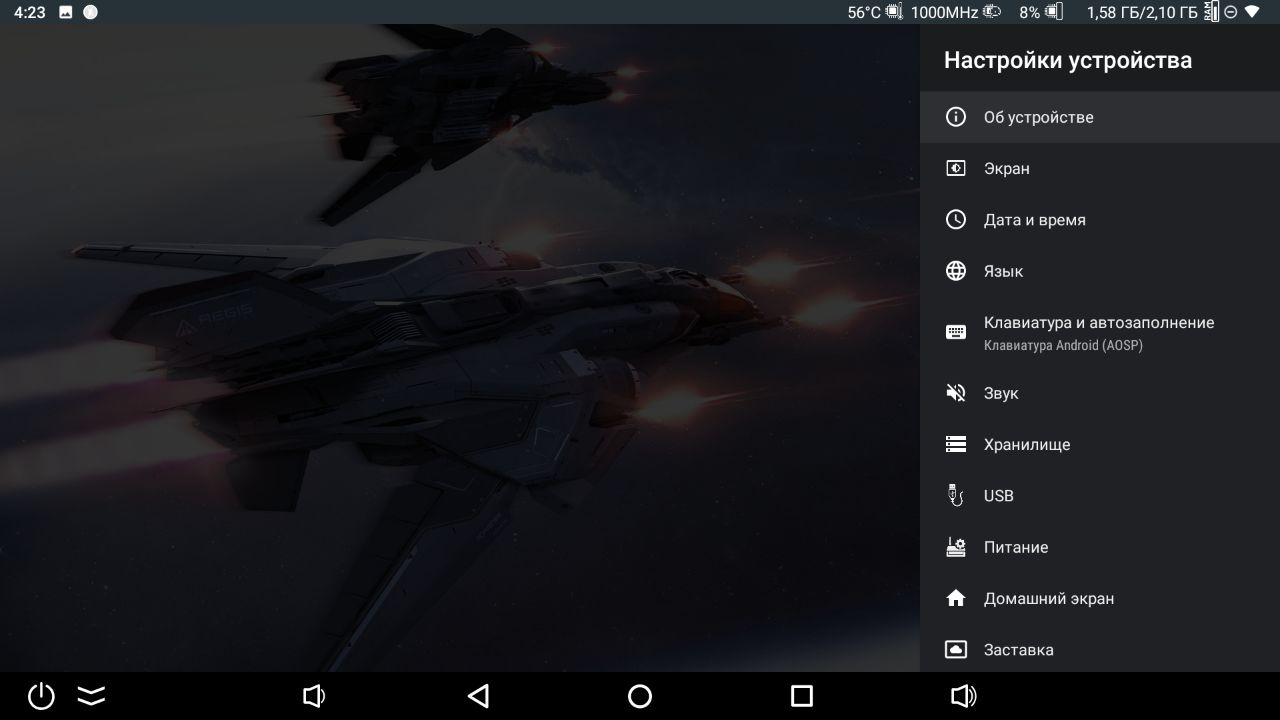This screenshot has width=1280, height=720.
Task: Open the Об устройстве info icon
Action: pos(956,117)
